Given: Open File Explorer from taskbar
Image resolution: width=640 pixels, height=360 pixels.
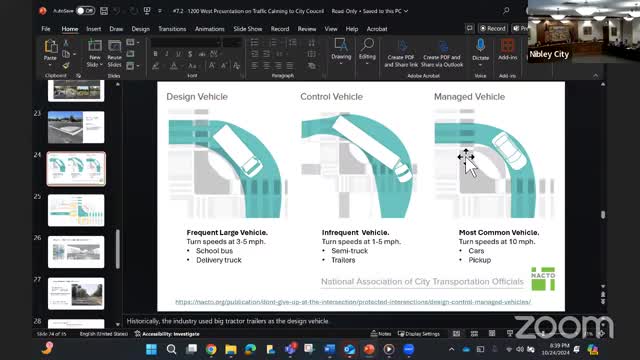Looking at the screenshot, I should (231, 349).
